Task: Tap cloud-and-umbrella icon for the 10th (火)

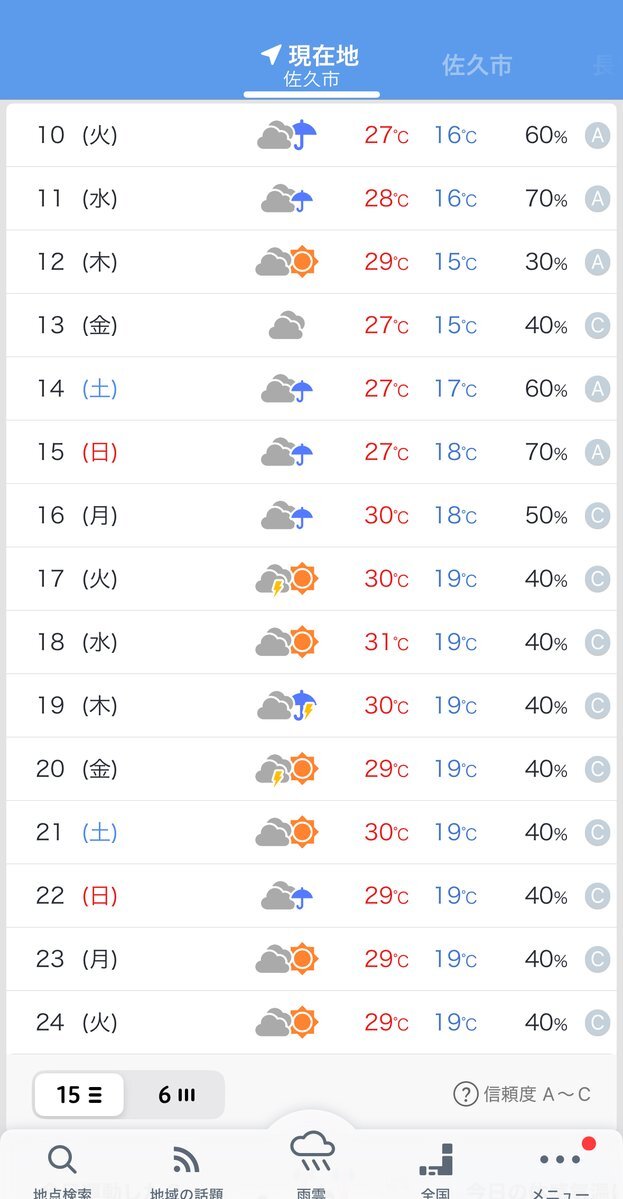Action: pos(287,135)
